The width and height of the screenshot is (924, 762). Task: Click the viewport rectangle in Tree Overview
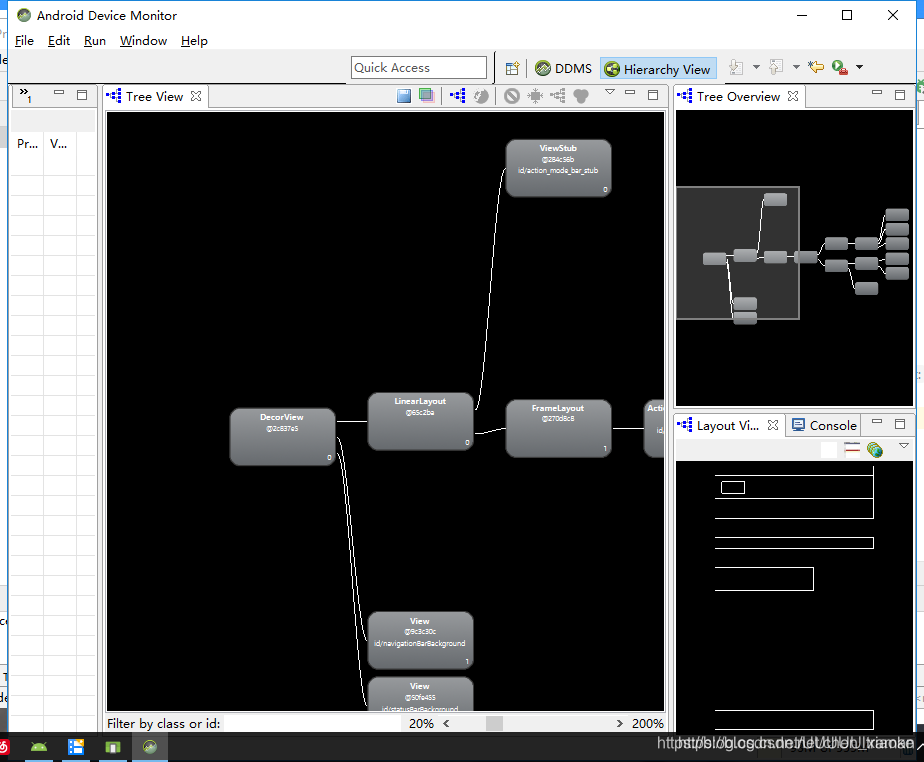[737, 253]
